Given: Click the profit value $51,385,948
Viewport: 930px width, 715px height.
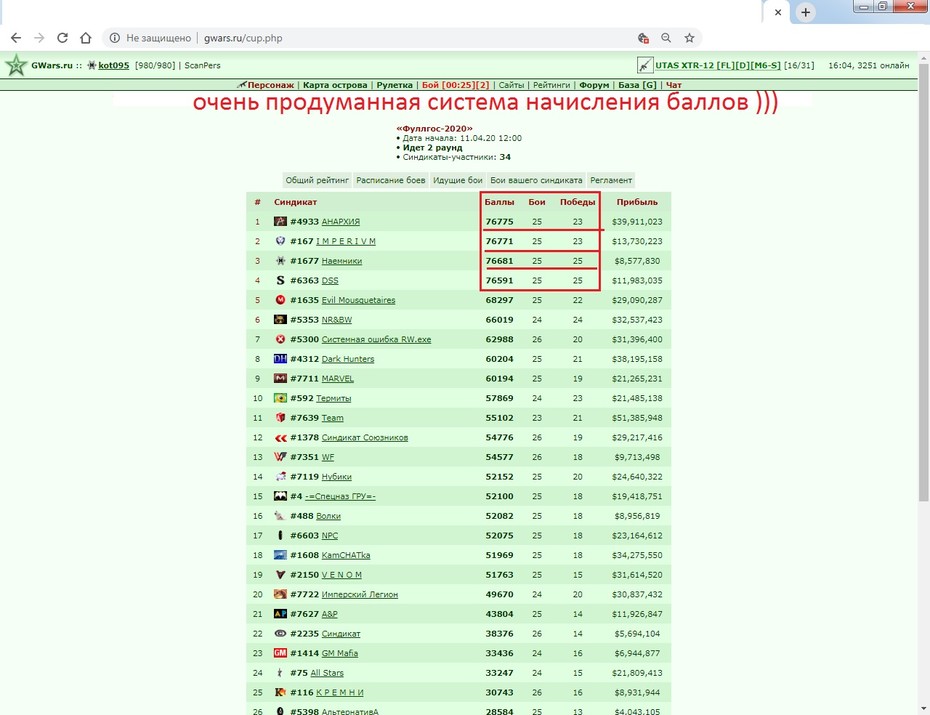Looking at the screenshot, I should 637,417.
